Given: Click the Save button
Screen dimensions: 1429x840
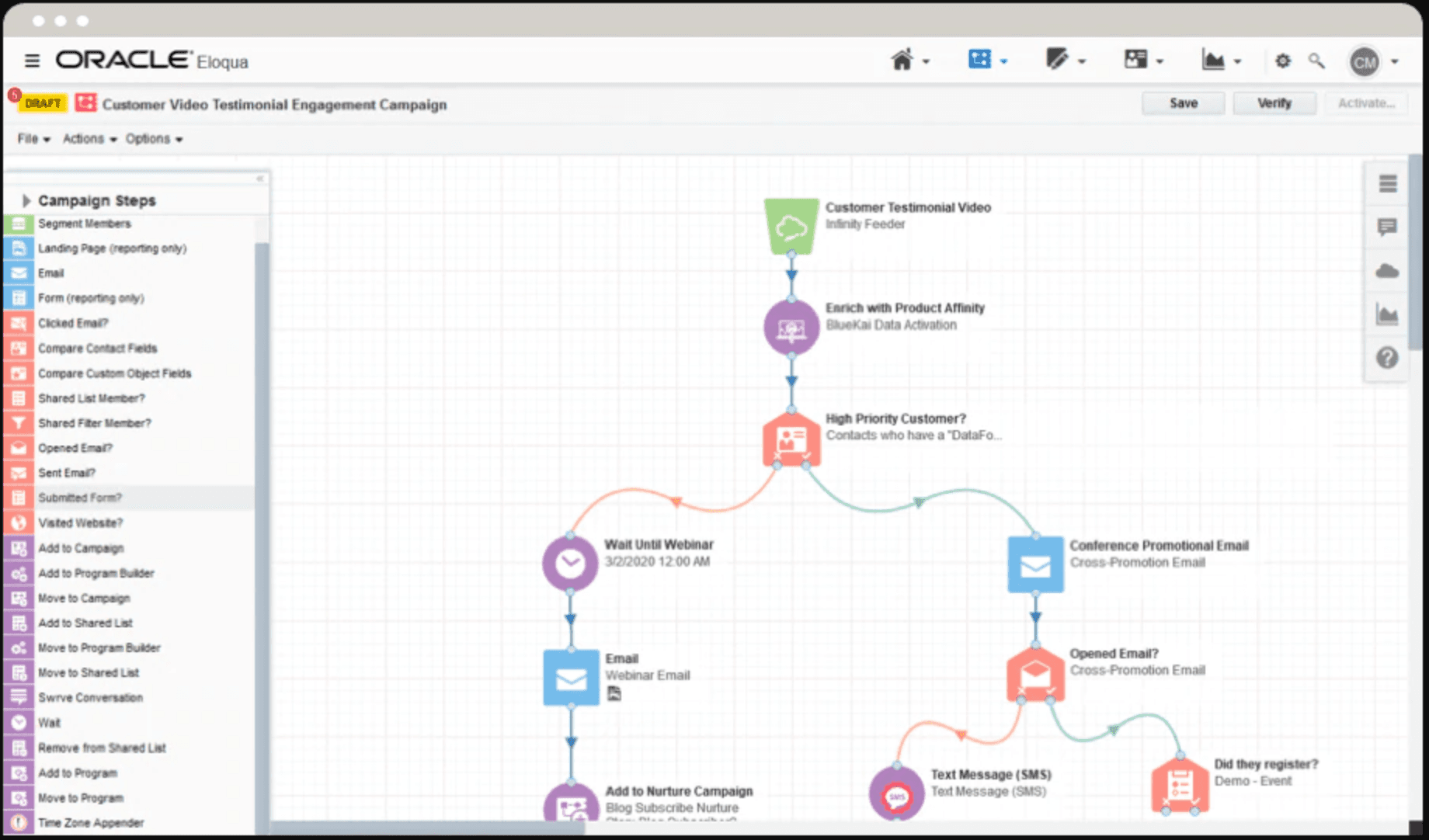Looking at the screenshot, I should point(1184,103).
